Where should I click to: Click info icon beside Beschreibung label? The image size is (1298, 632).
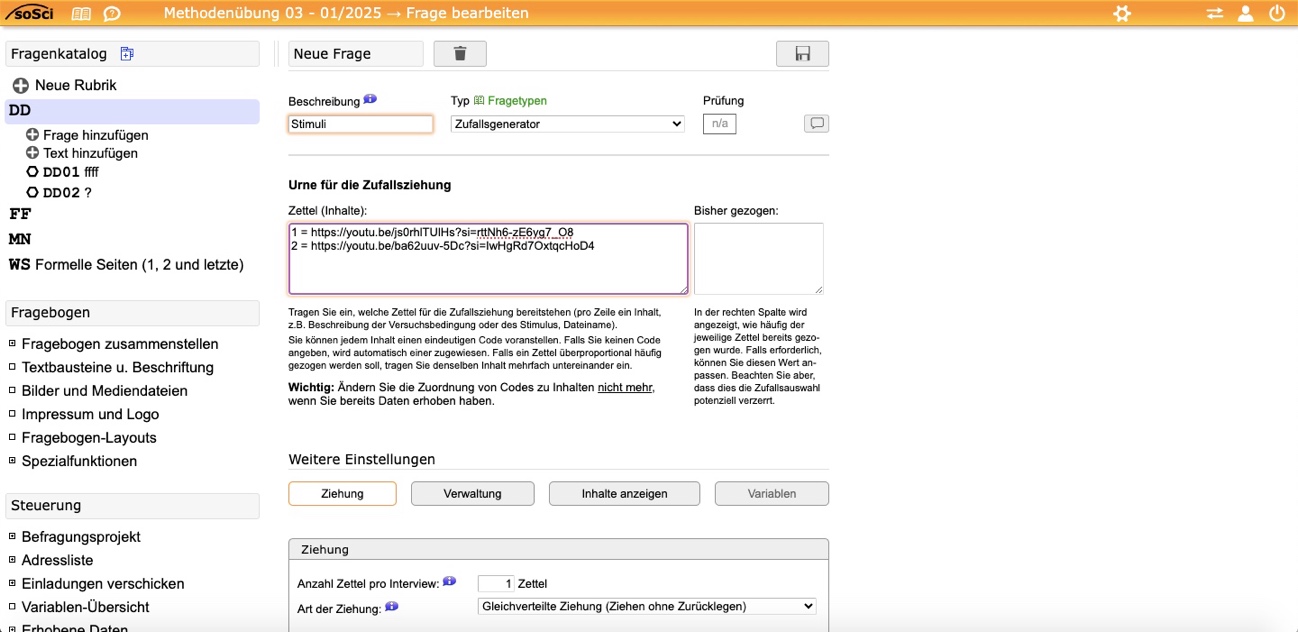[370, 100]
